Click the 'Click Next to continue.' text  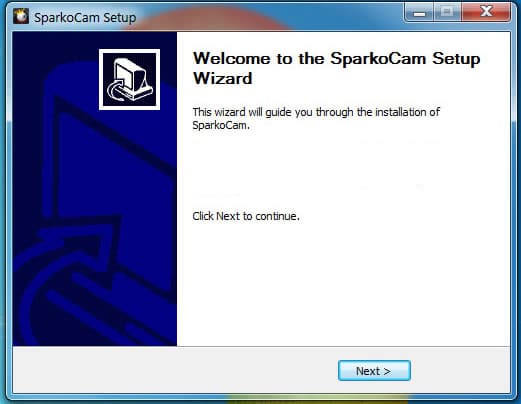tap(246, 216)
